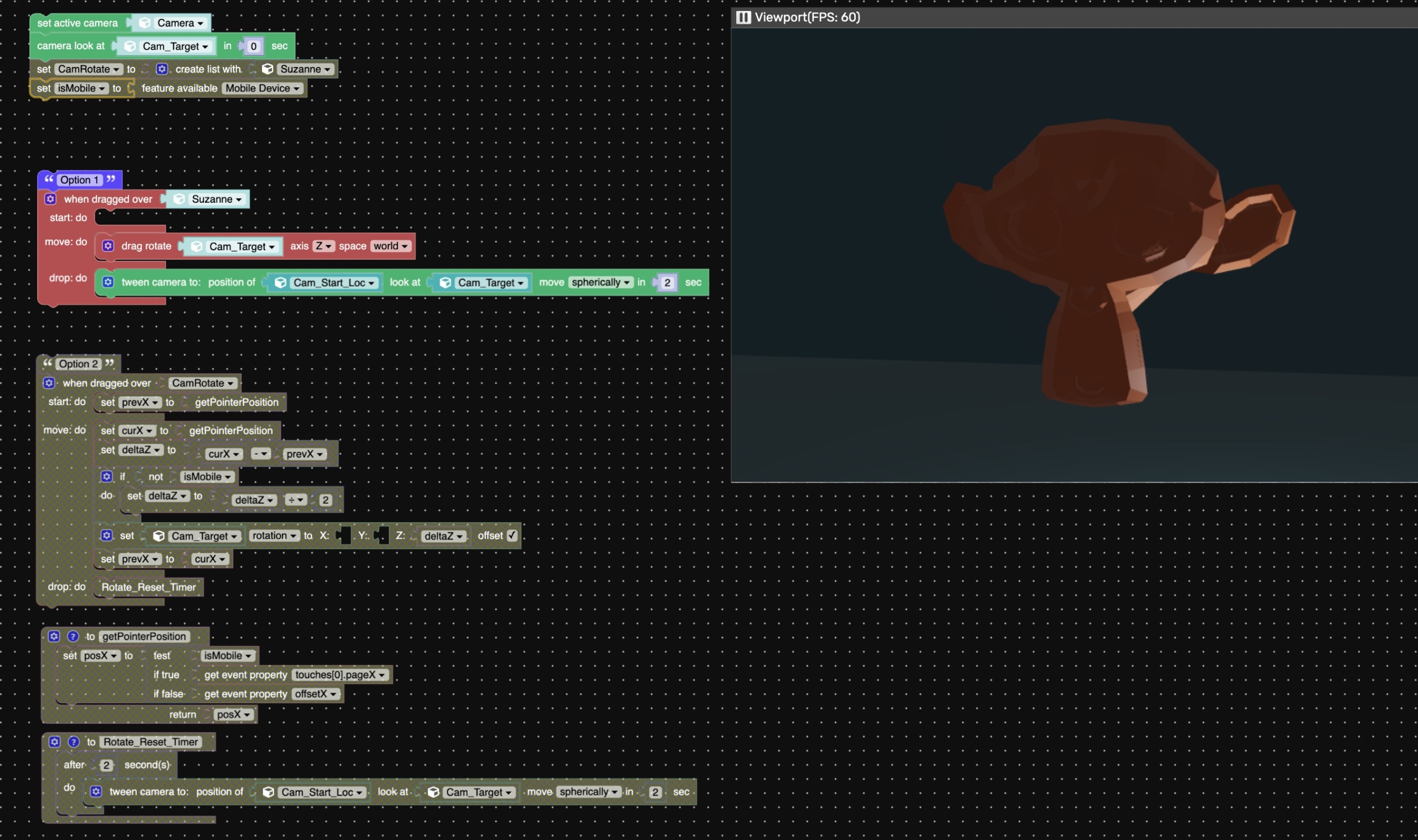Click the opening quote icon on Option 1 comment
1418x840 pixels.
coord(49,179)
